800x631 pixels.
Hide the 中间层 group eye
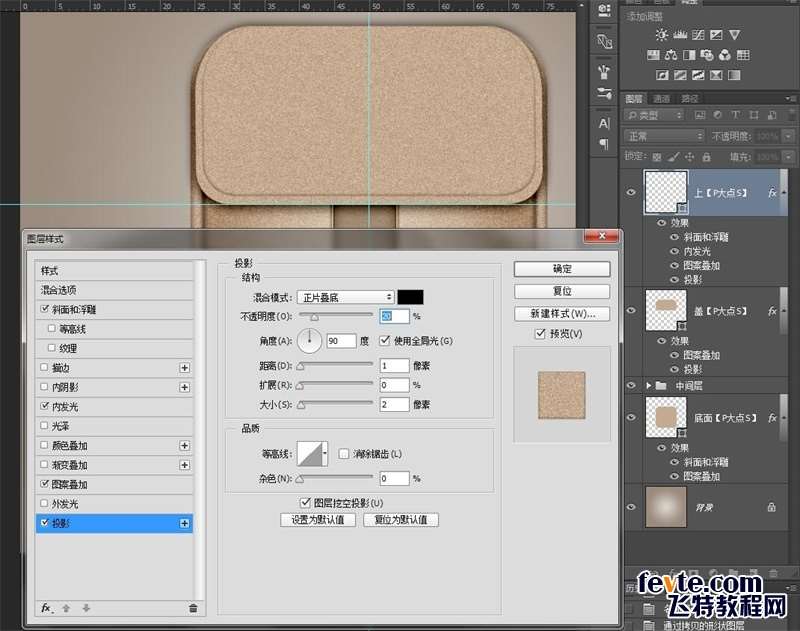coord(632,386)
